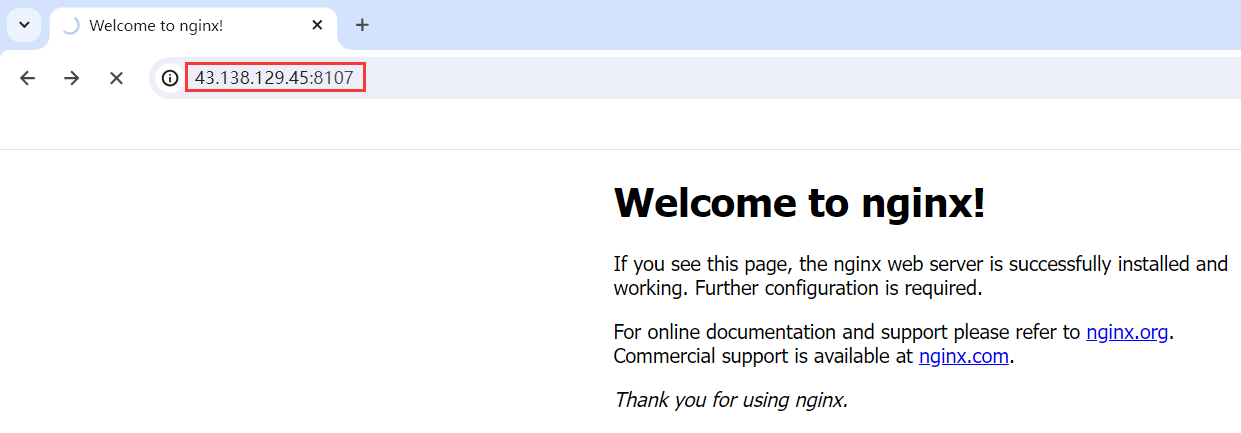1241x433 pixels.
Task: Open a new tab with plus button
Action: click(x=362, y=25)
